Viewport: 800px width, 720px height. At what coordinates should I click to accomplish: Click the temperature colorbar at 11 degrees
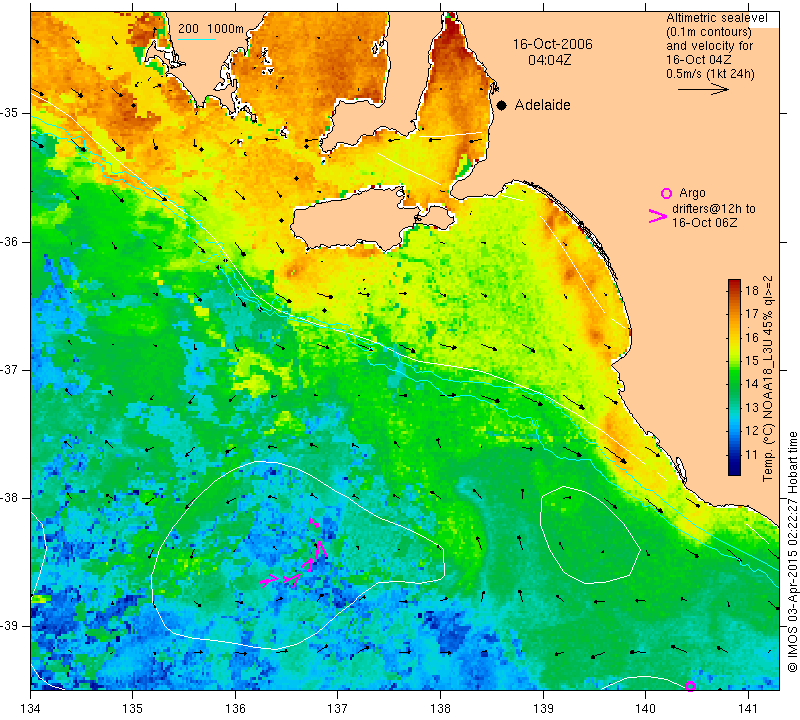click(x=734, y=454)
